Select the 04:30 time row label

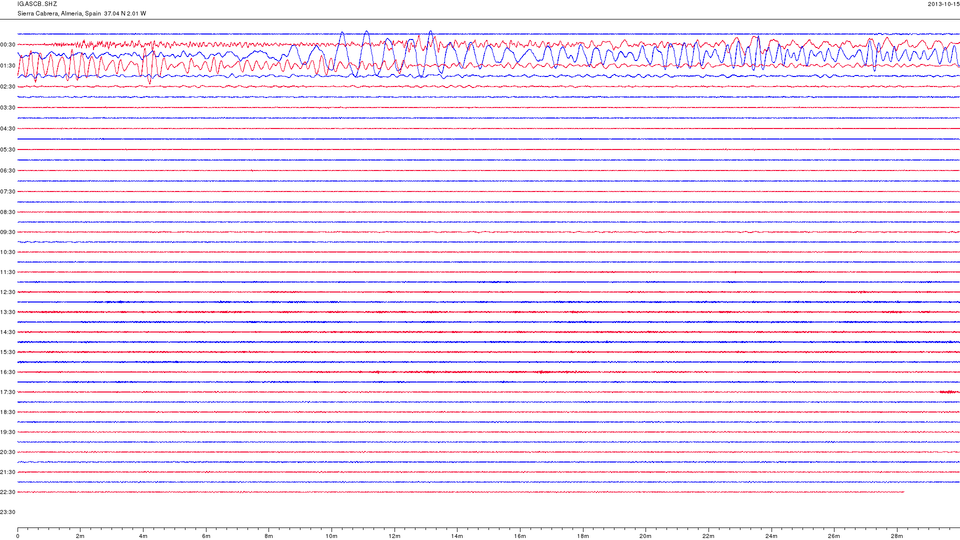click(x=7, y=129)
